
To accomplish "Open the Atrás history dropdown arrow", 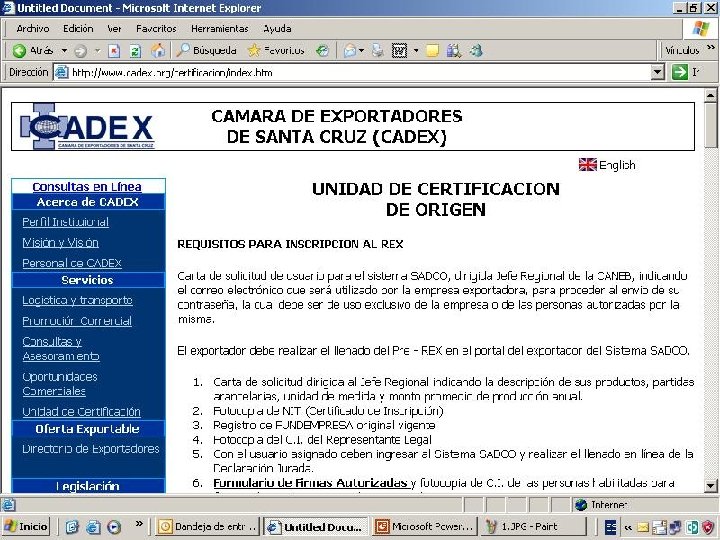I will coord(64,51).
